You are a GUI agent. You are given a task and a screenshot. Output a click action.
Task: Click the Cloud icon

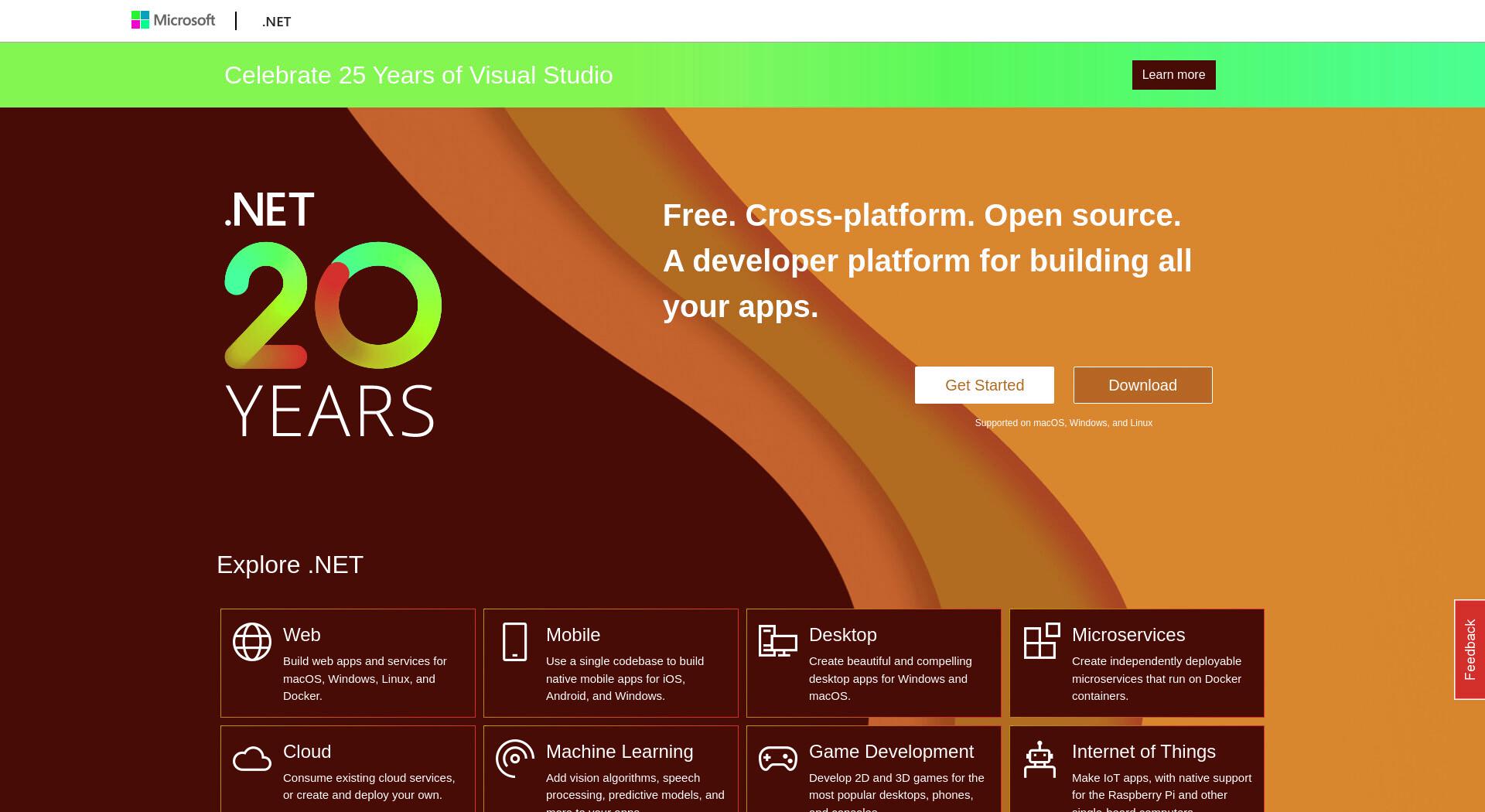pos(252,759)
